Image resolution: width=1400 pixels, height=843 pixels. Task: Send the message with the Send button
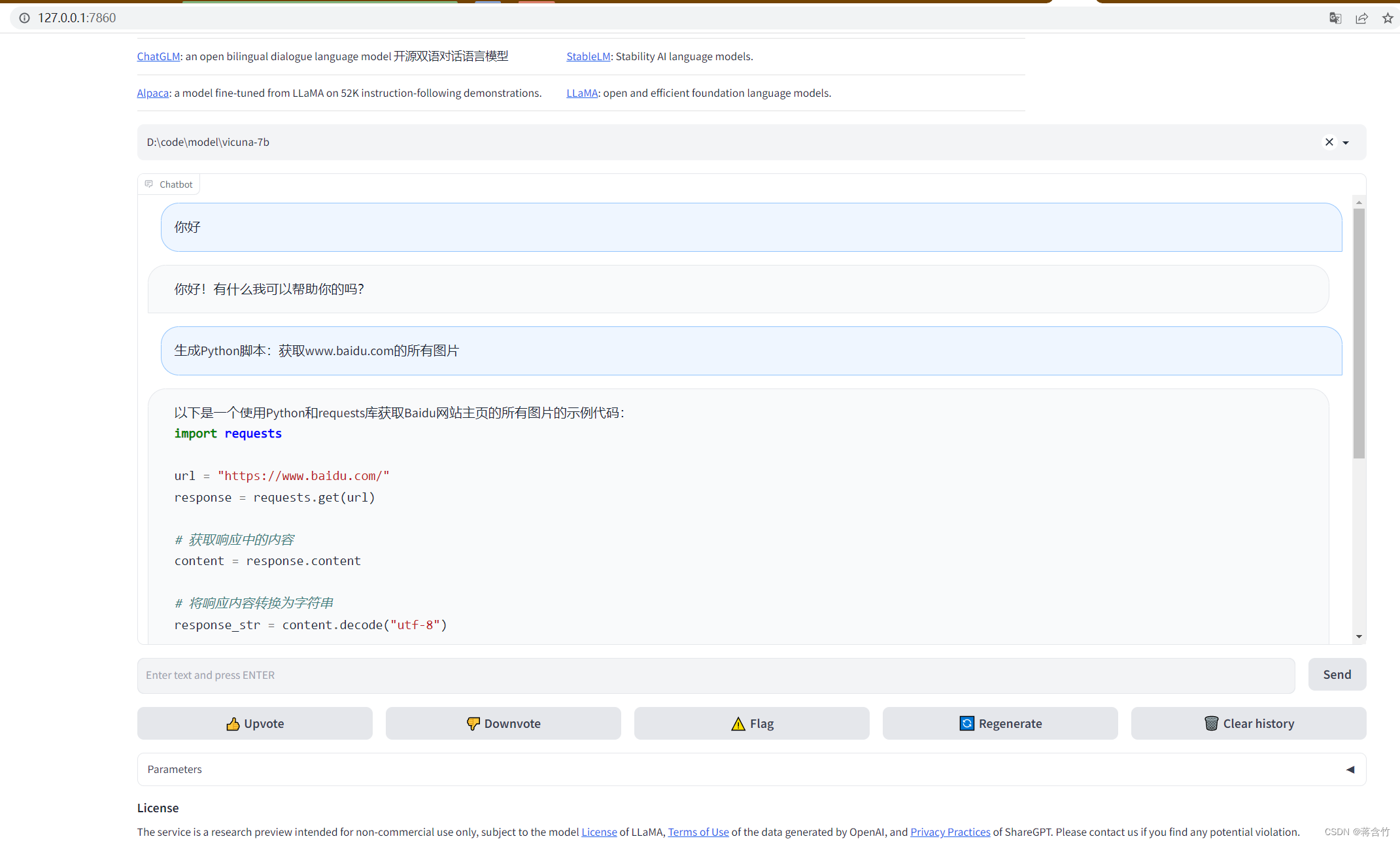pyautogui.click(x=1337, y=674)
